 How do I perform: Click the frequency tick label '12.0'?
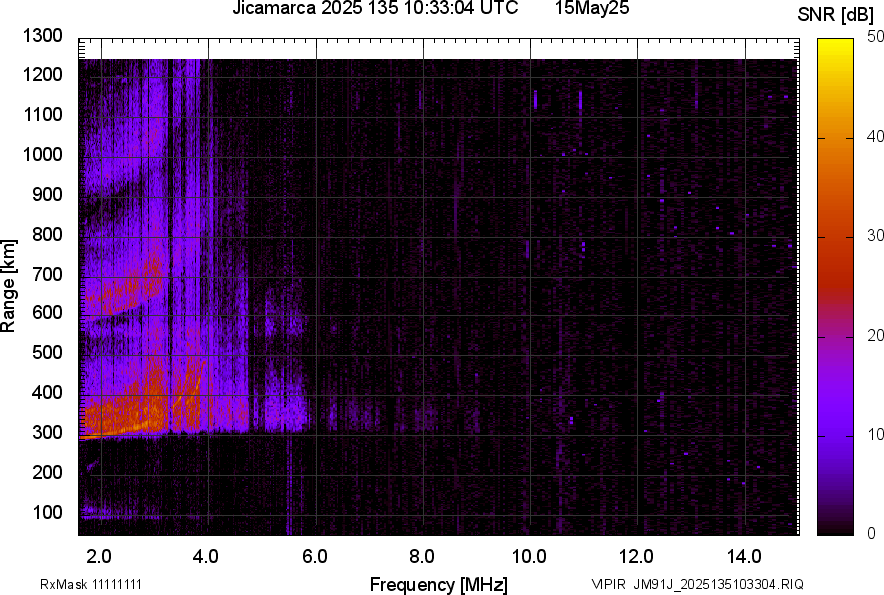tap(636, 557)
